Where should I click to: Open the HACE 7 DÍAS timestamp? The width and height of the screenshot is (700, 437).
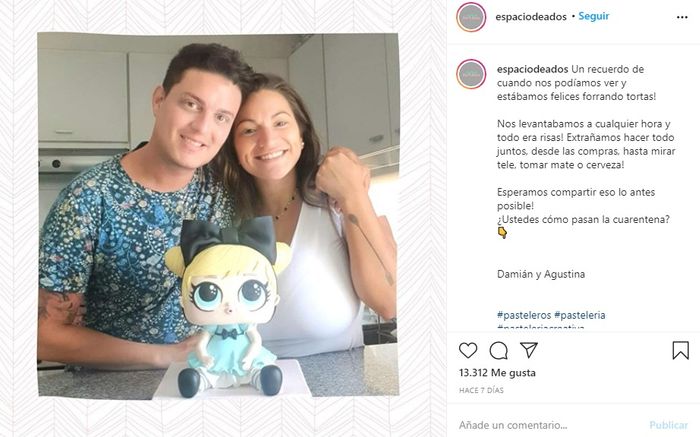[x=481, y=390]
